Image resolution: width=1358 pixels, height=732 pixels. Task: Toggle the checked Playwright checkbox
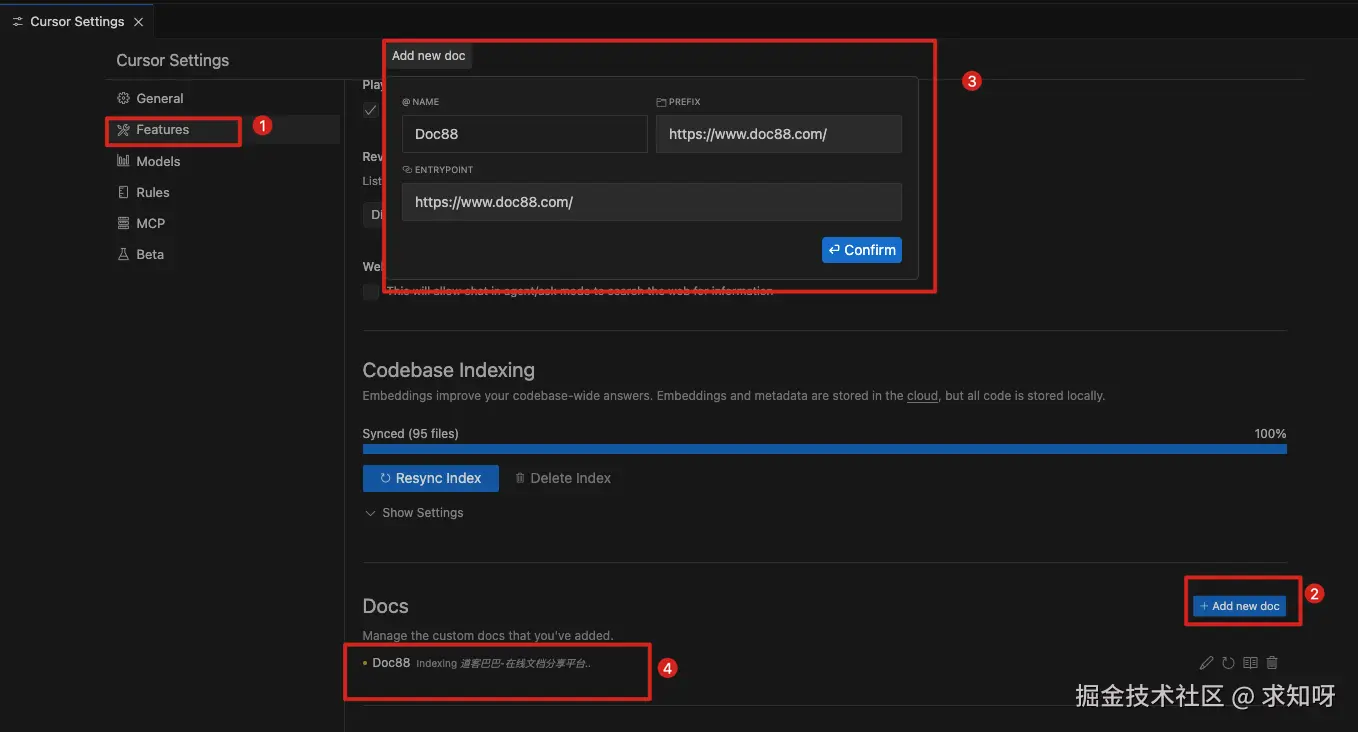click(x=371, y=110)
